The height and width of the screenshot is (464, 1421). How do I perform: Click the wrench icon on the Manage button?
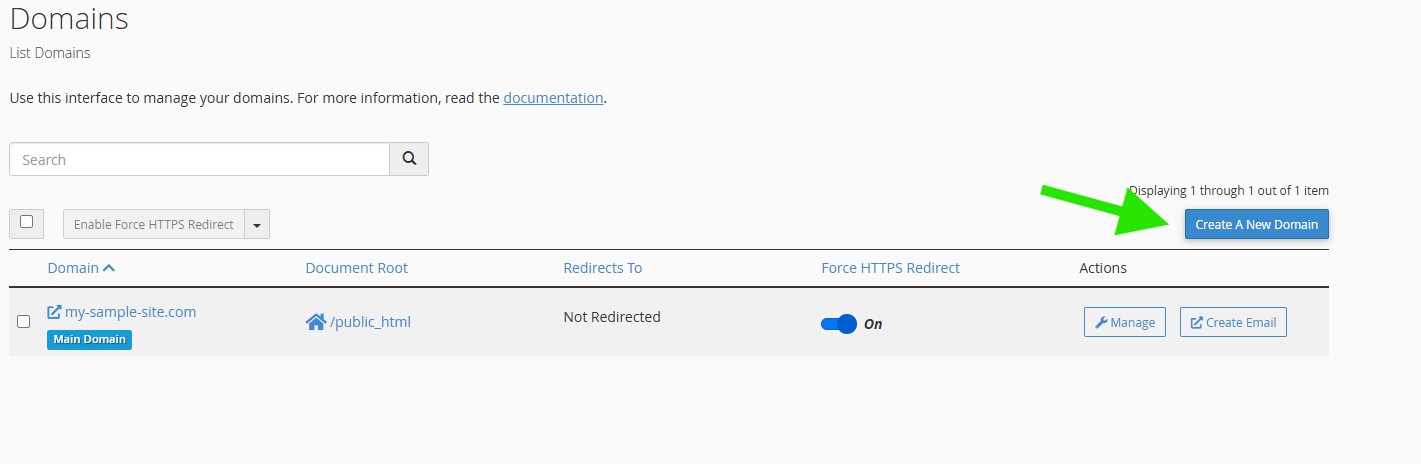point(1101,323)
